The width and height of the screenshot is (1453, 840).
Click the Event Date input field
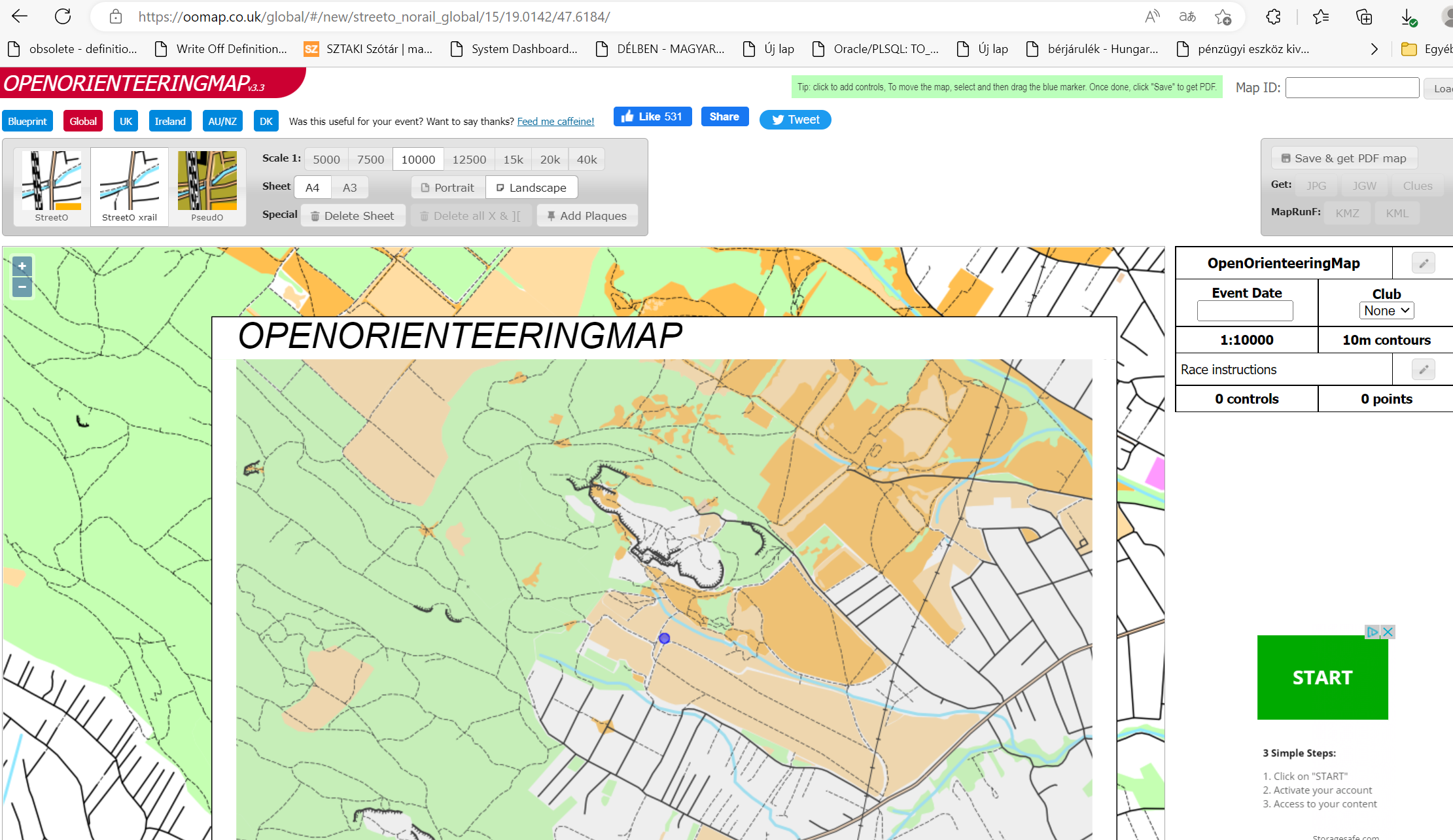coord(1244,311)
